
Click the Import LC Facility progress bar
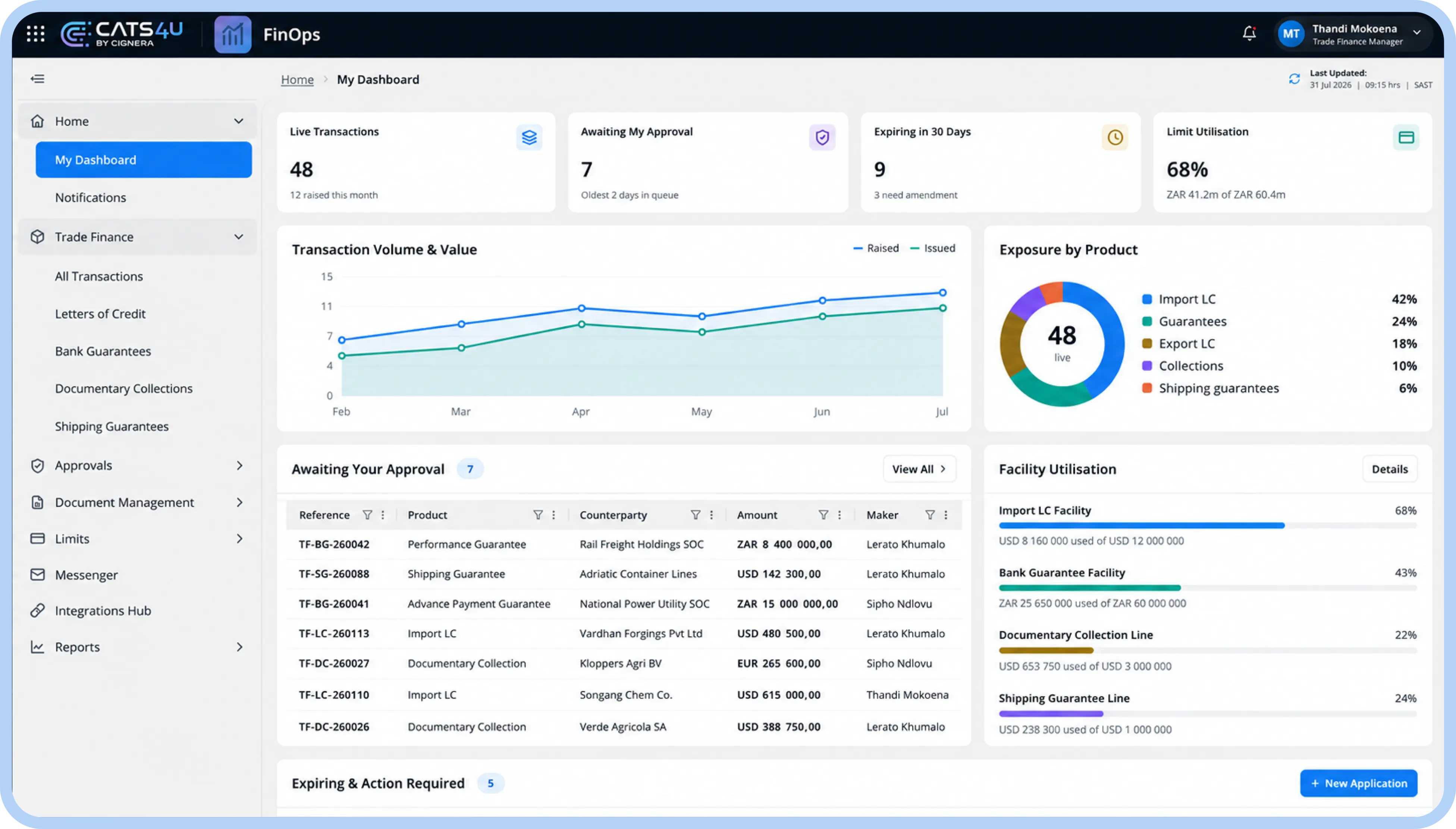[x=1208, y=526]
